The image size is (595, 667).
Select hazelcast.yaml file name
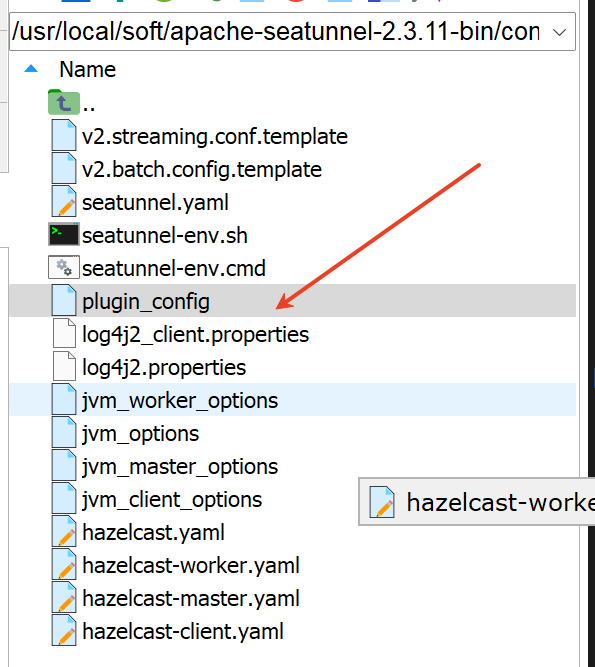coord(153,532)
